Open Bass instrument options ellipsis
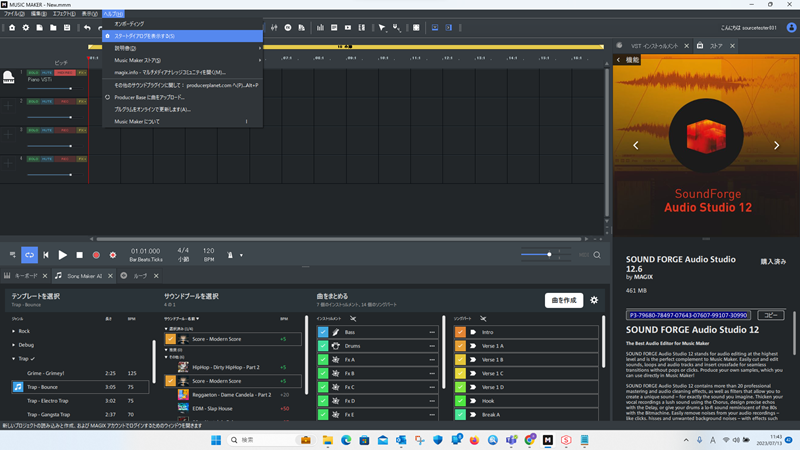Image resolution: width=800 pixels, height=450 pixels. click(x=432, y=332)
